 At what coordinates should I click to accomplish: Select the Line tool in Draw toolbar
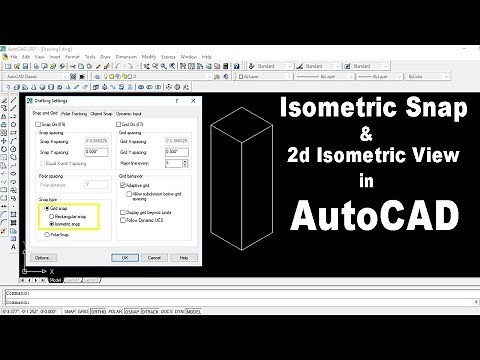pyautogui.click(x=13, y=100)
